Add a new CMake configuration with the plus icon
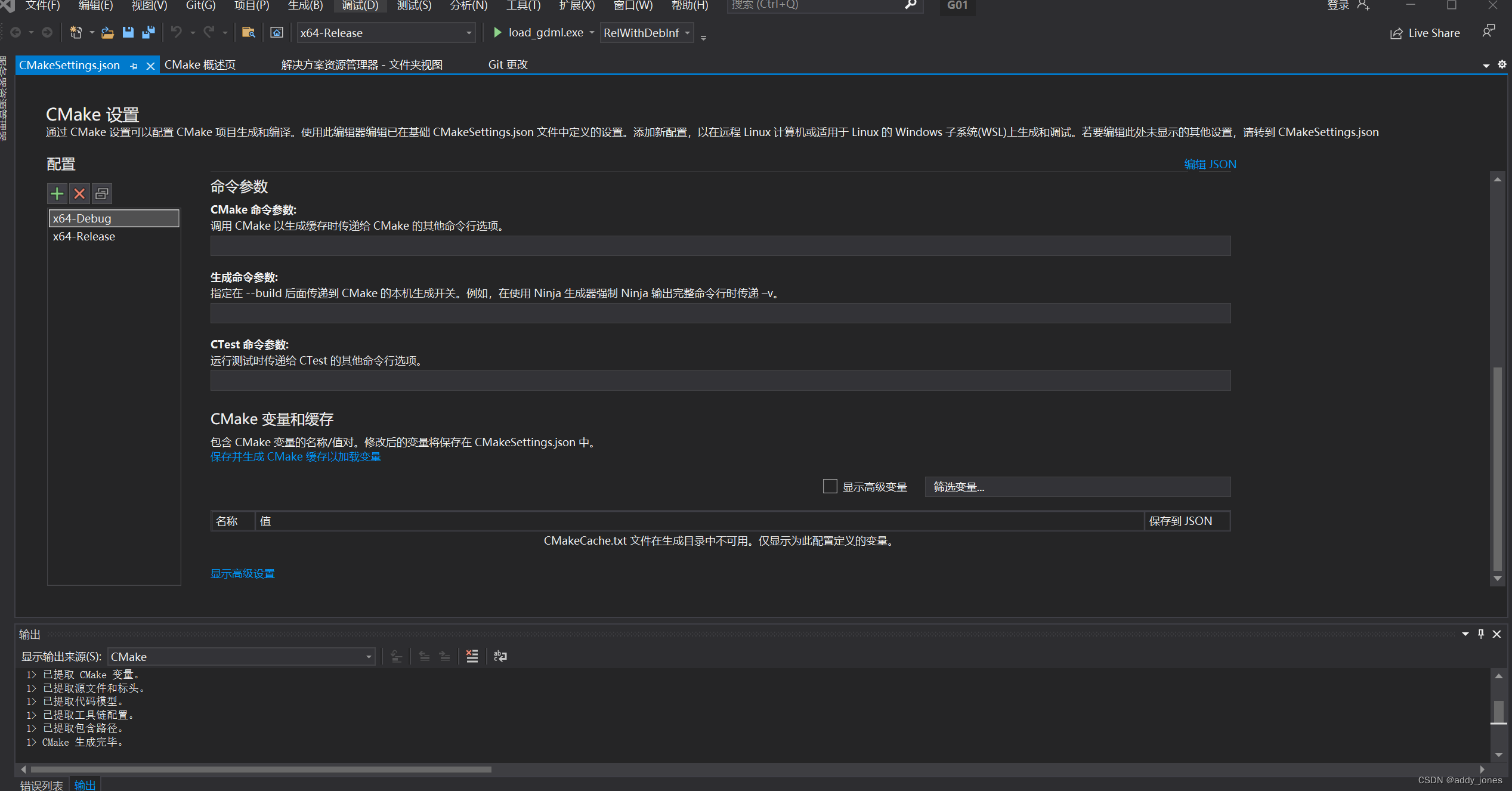The image size is (1512, 791). click(x=57, y=193)
